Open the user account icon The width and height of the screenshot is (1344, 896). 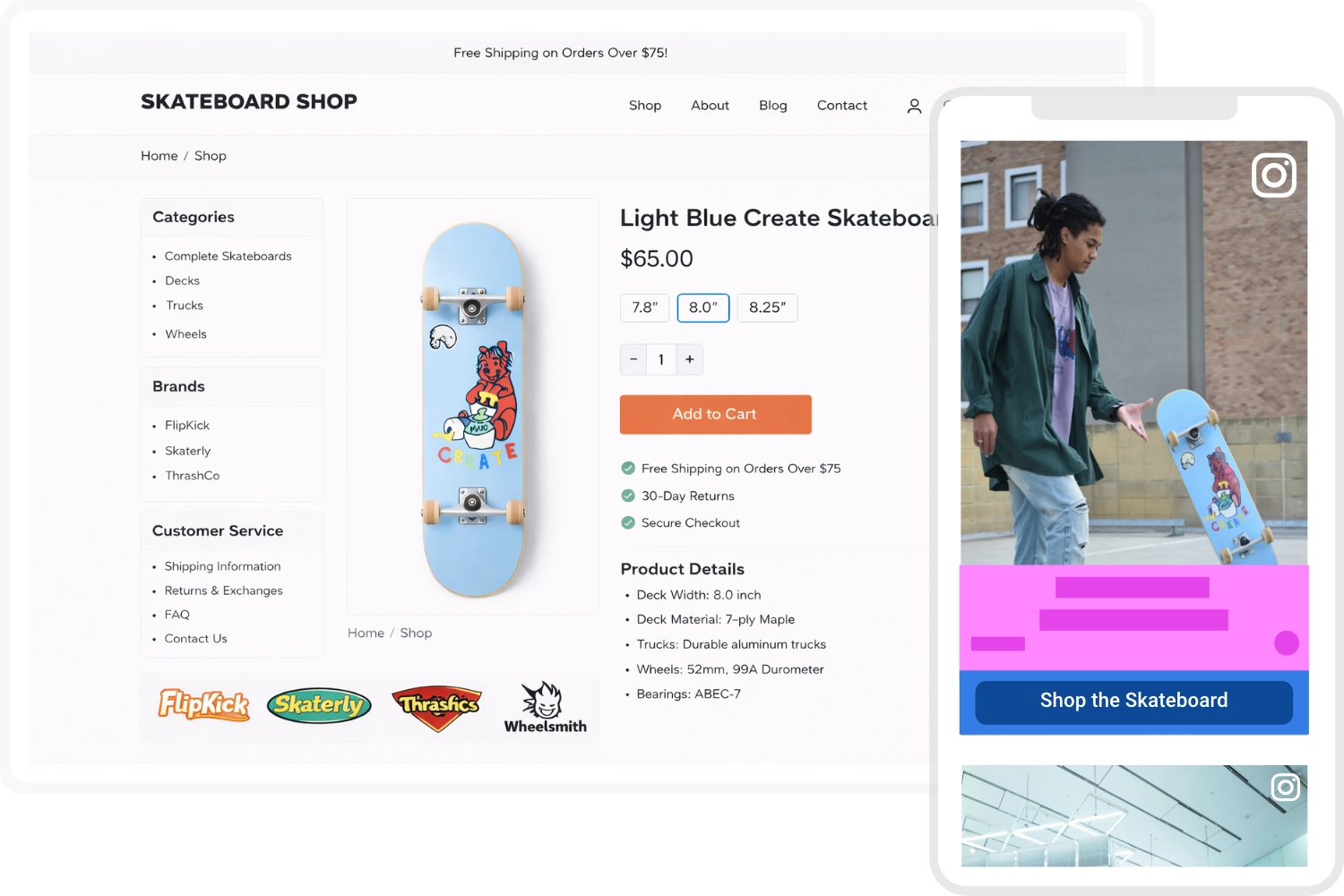tap(914, 106)
